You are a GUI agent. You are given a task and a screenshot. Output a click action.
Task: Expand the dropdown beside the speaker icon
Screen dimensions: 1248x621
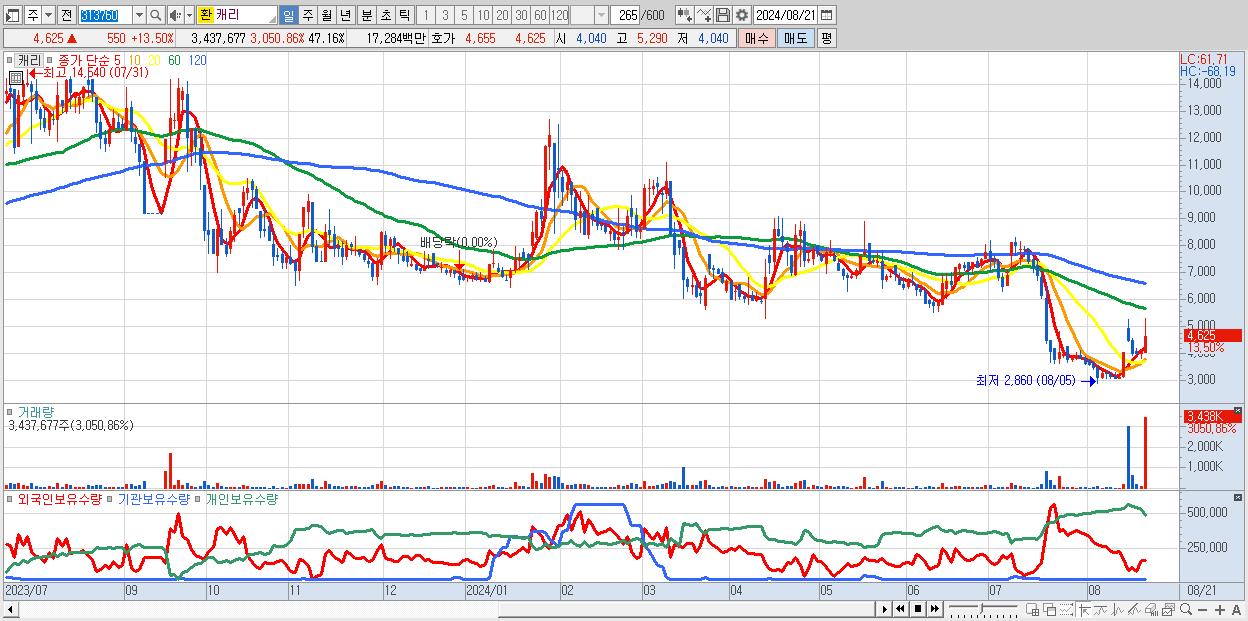(189, 15)
